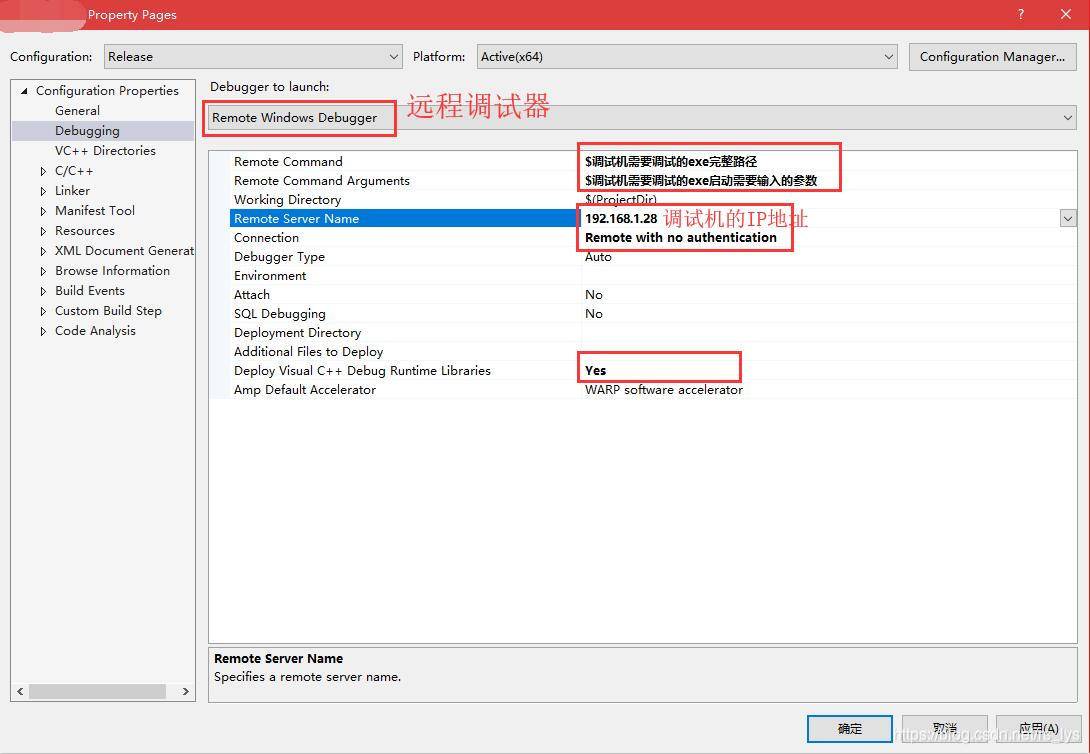Image resolution: width=1090 pixels, height=754 pixels.
Task: Open the Configuration dropdown showing Release
Action: 253,57
